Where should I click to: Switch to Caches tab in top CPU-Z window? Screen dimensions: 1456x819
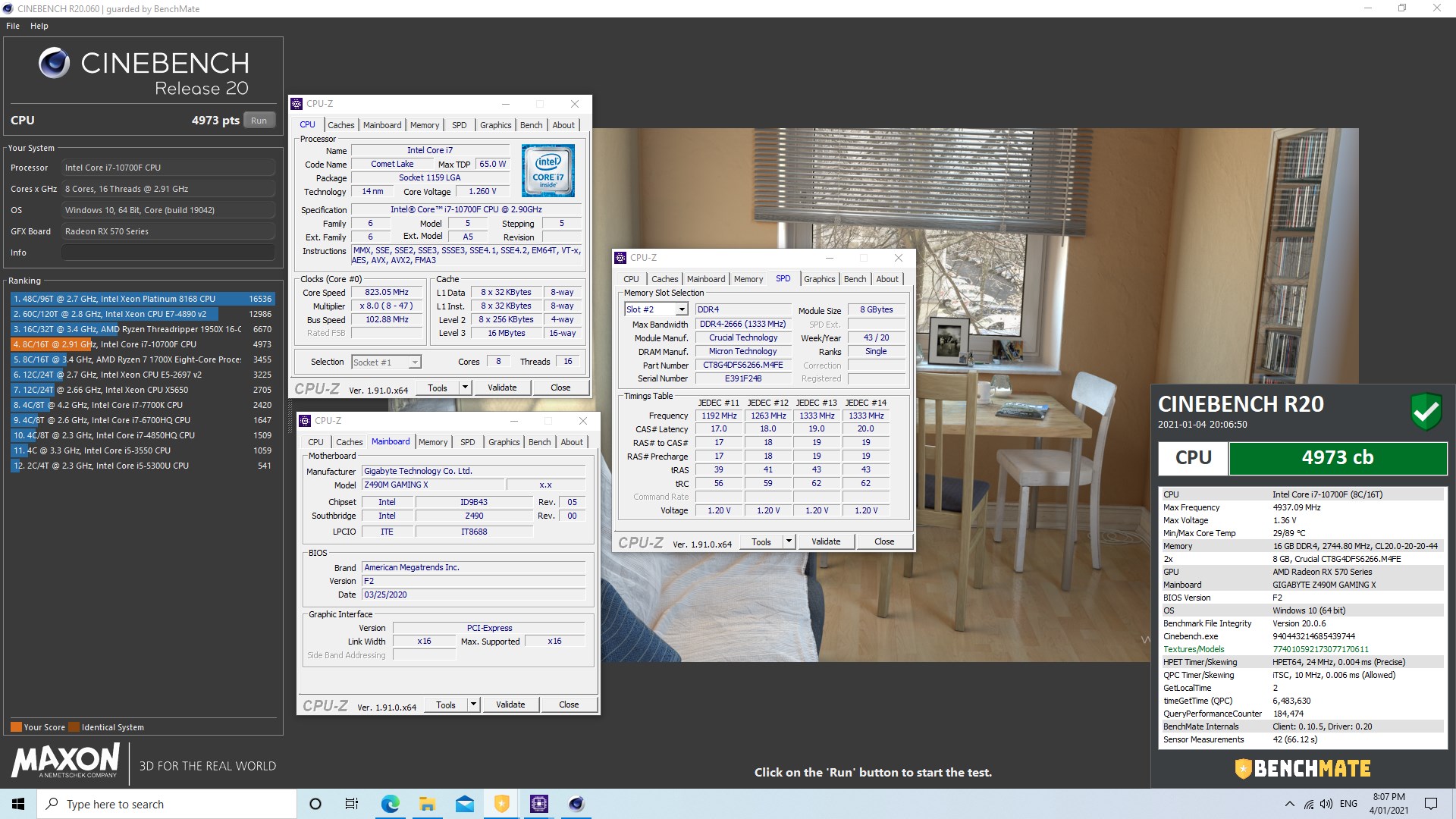(340, 125)
